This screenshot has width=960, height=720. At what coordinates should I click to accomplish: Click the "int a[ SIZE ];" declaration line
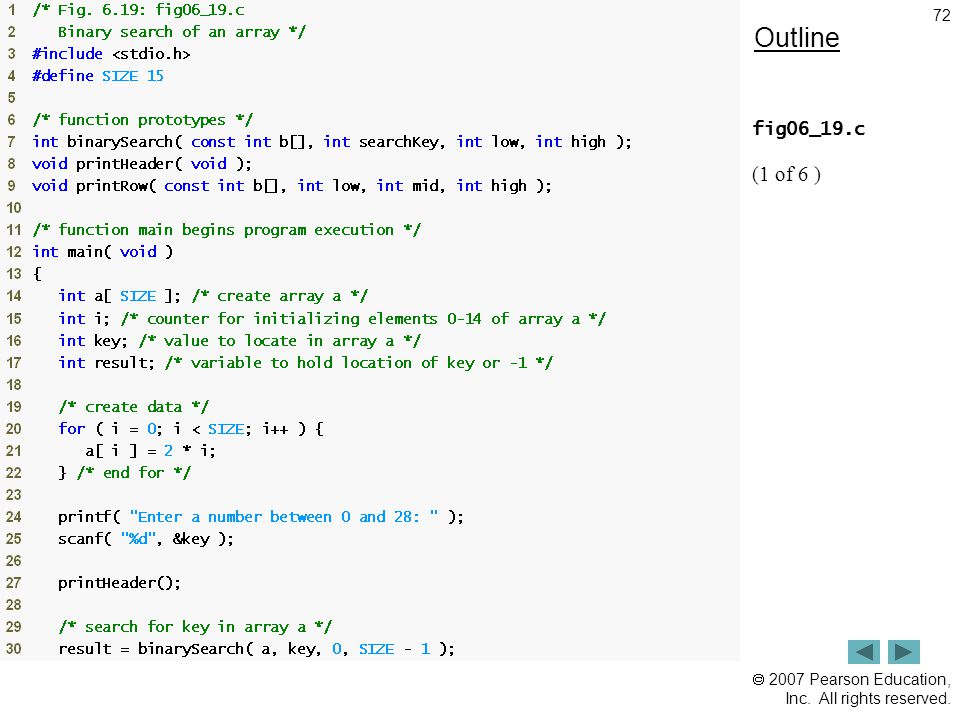coord(213,296)
